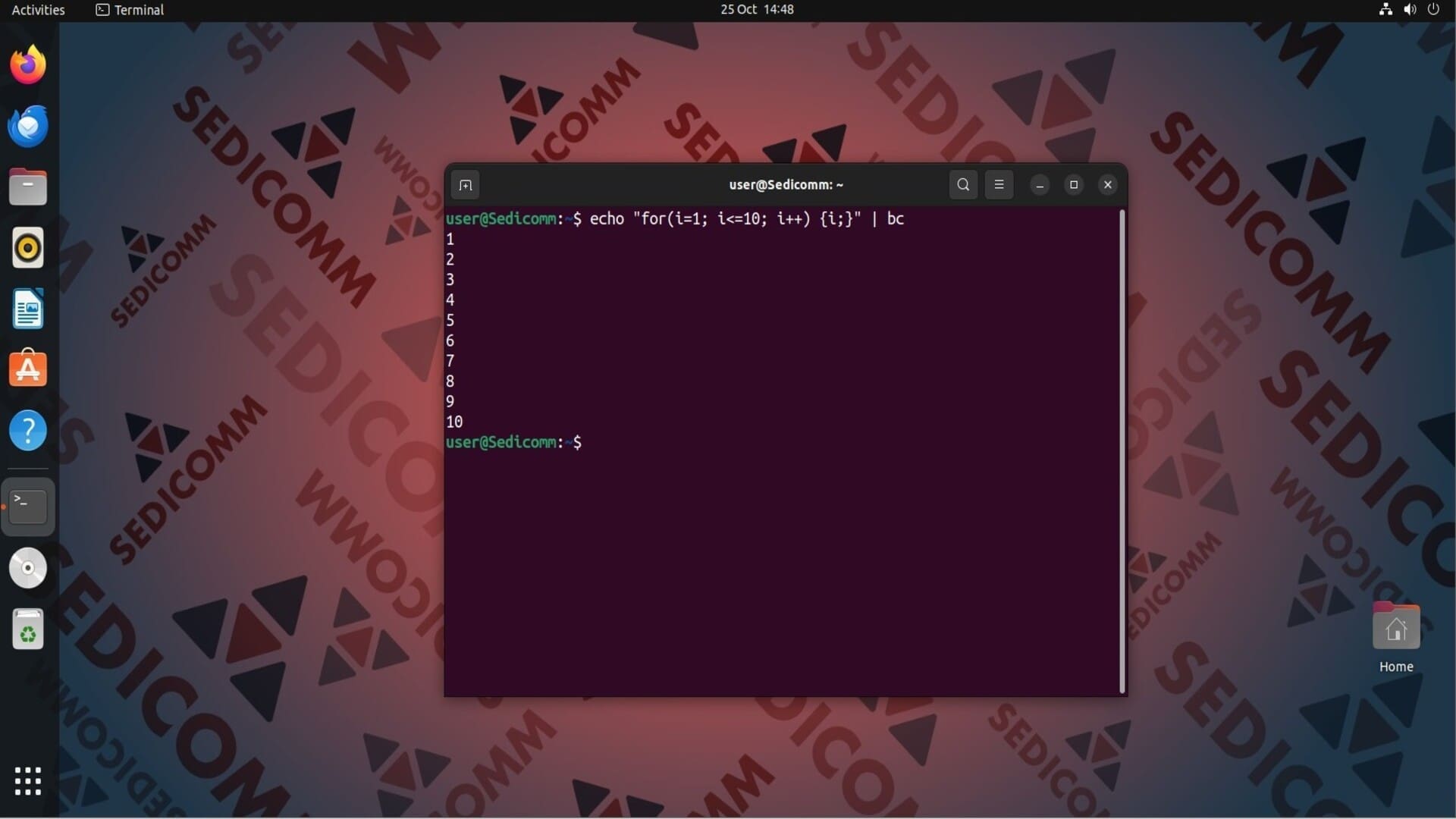Open Ubuntu Software store
The height and width of the screenshot is (819, 1456).
(28, 369)
